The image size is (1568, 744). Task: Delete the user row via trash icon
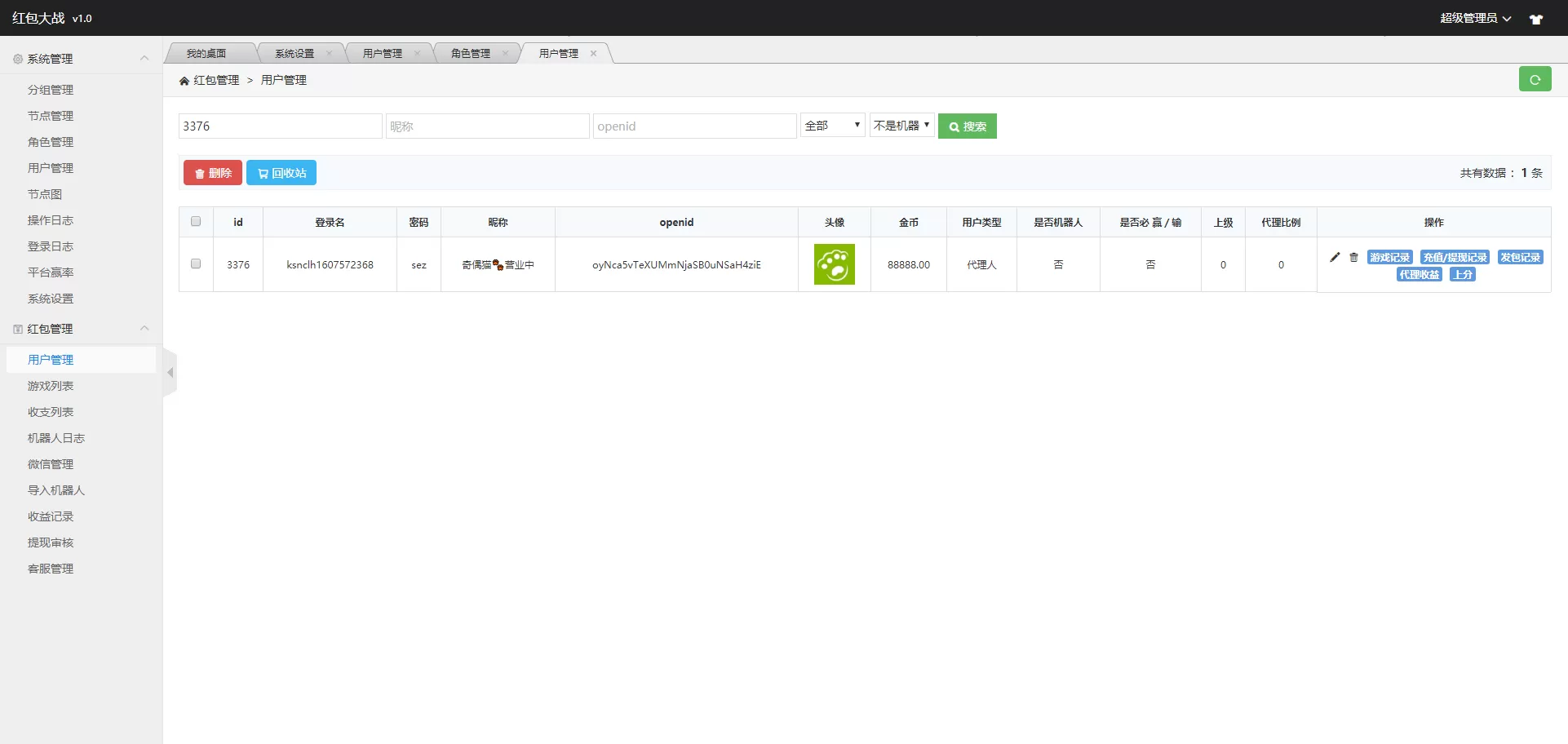[1354, 257]
